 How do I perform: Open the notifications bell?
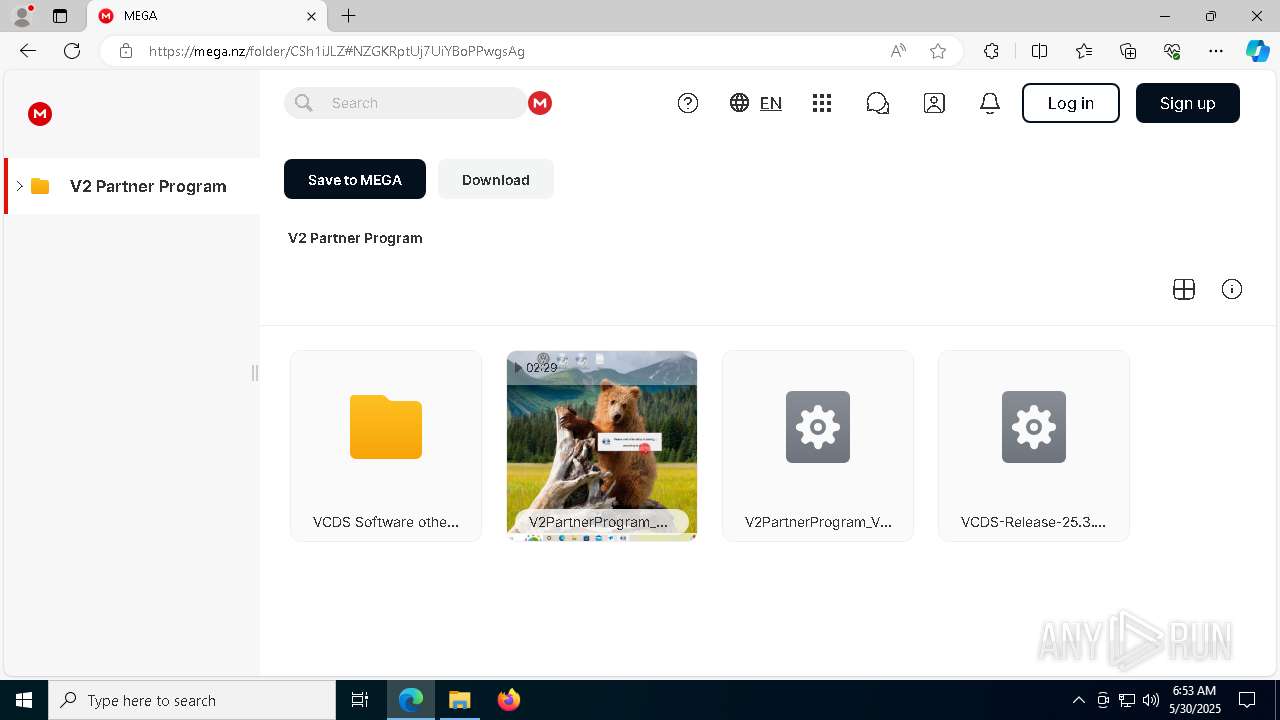tap(990, 103)
